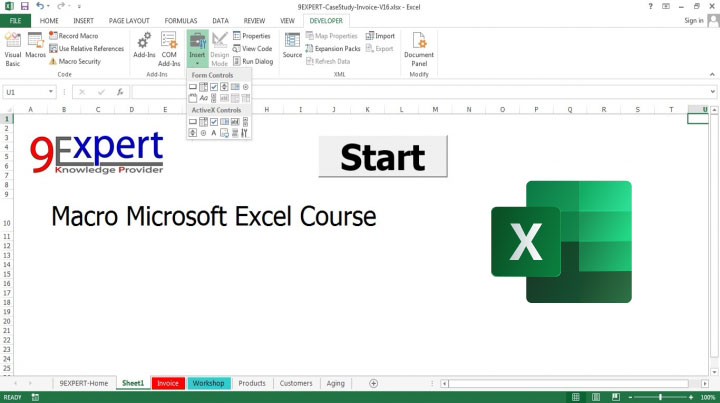The height and width of the screenshot is (403, 720).
Task: Add a new sheet
Action: click(x=373, y=383)
